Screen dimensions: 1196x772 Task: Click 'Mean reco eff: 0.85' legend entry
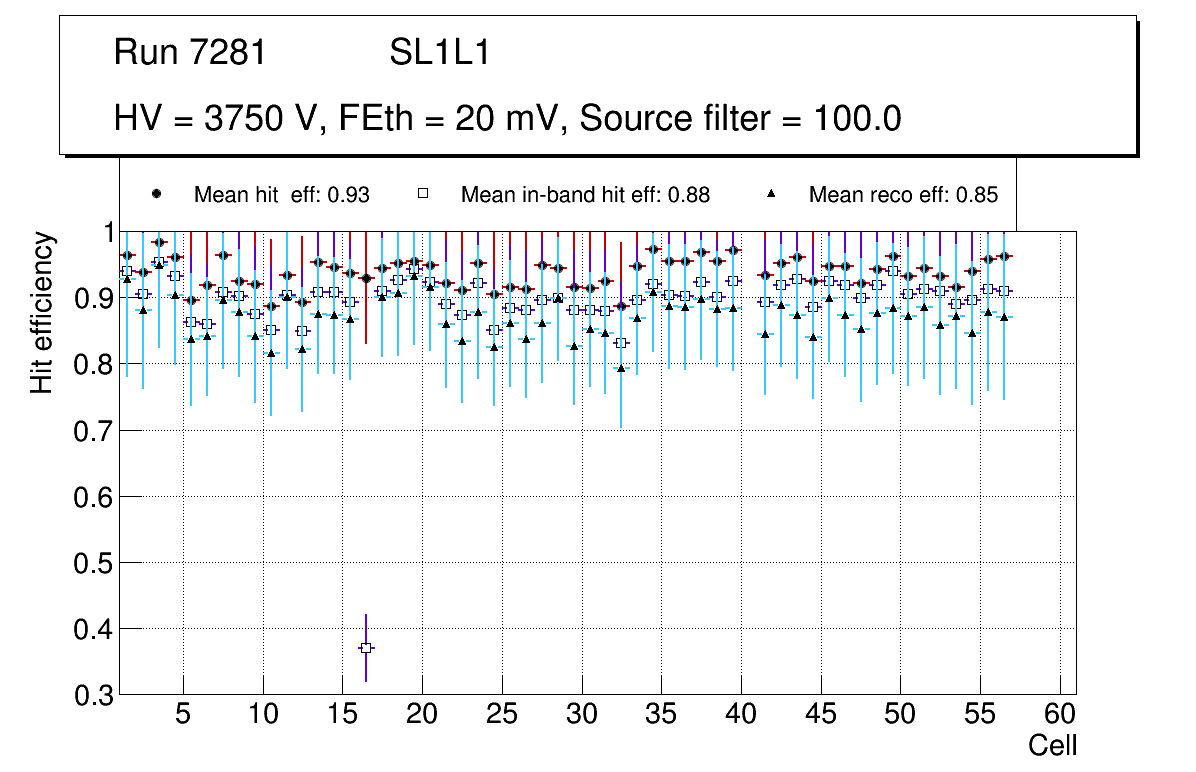902,195
